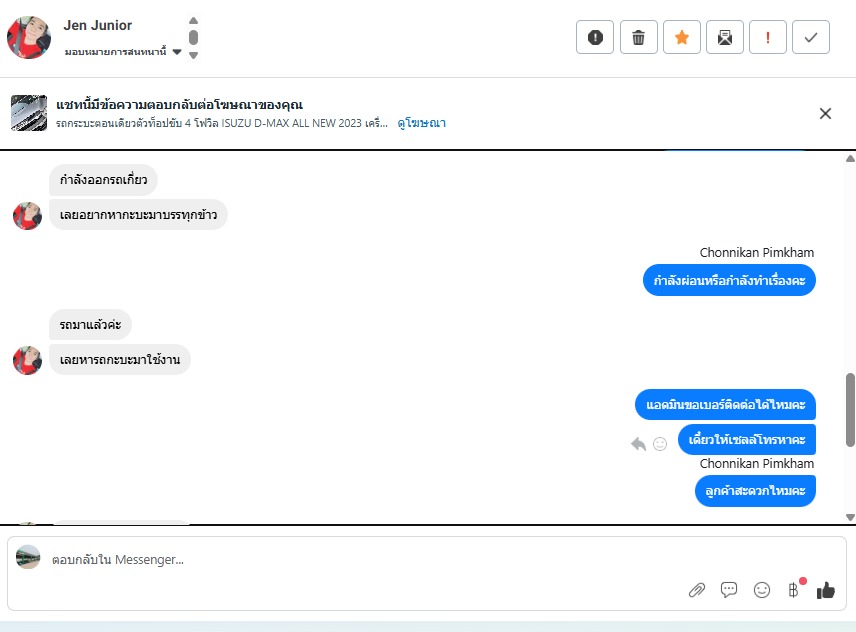Reply to message with the reply arrow
Image resolution: width=856 pixels, height=632 pixels.
[x=638, y=444]
